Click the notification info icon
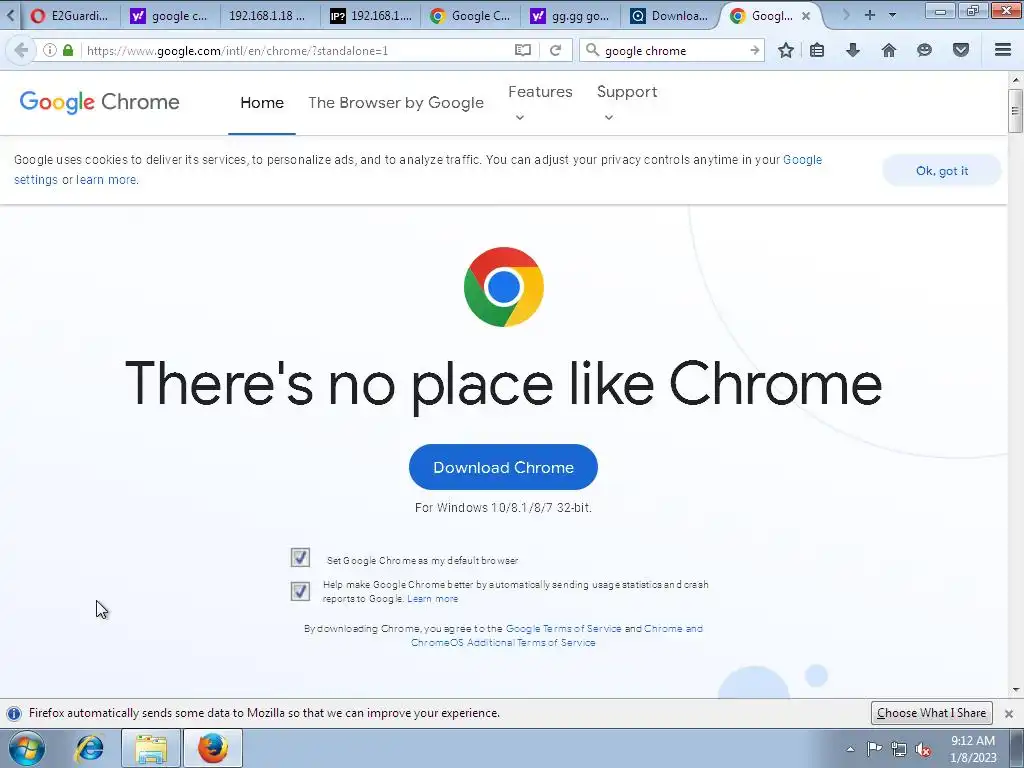The height and width of the screenshot is (768, 1024). click(x=14, y=713)
